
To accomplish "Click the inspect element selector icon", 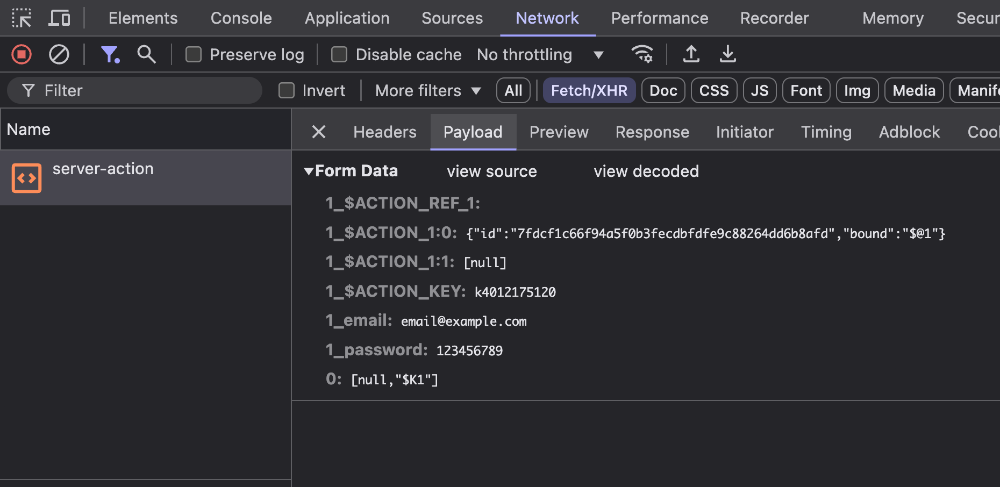I will (21, 18).
